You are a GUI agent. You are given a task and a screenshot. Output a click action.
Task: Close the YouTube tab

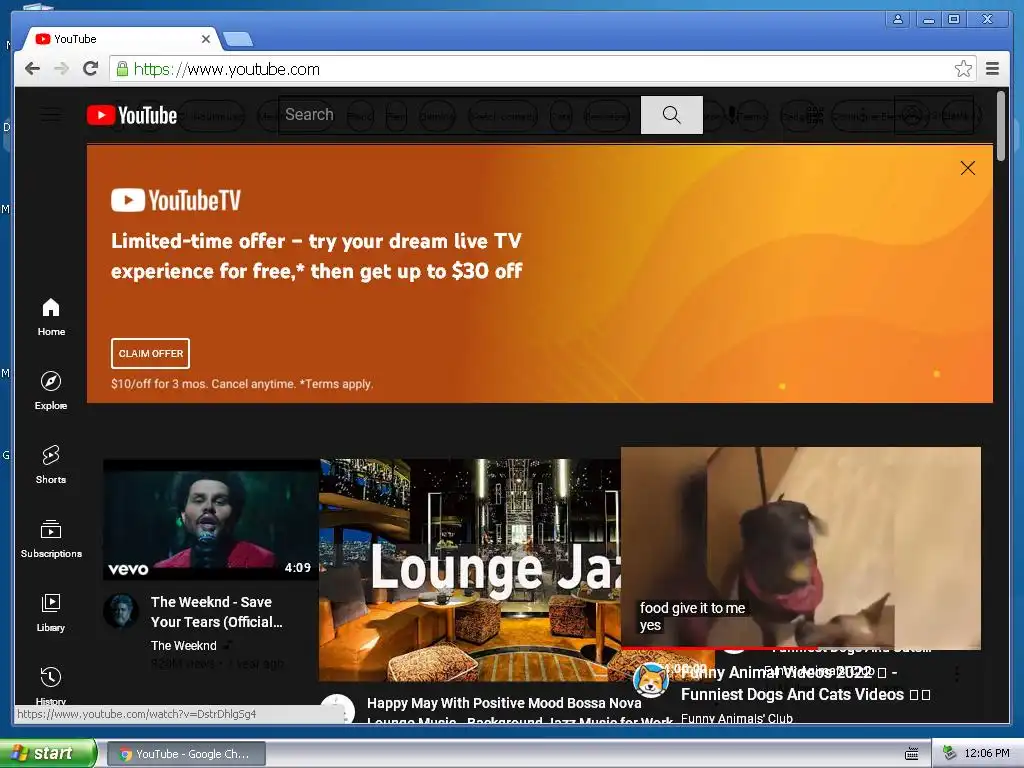pos(206,39)
